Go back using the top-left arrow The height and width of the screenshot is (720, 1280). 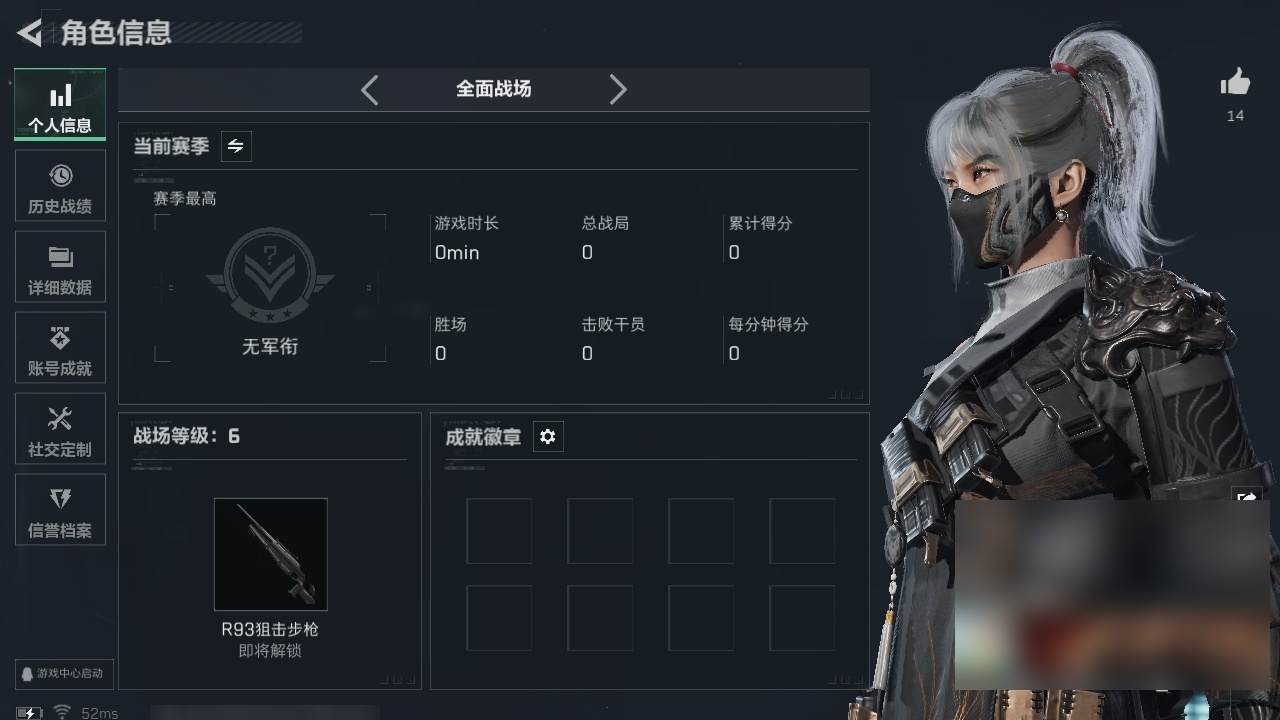pos(29,33)
